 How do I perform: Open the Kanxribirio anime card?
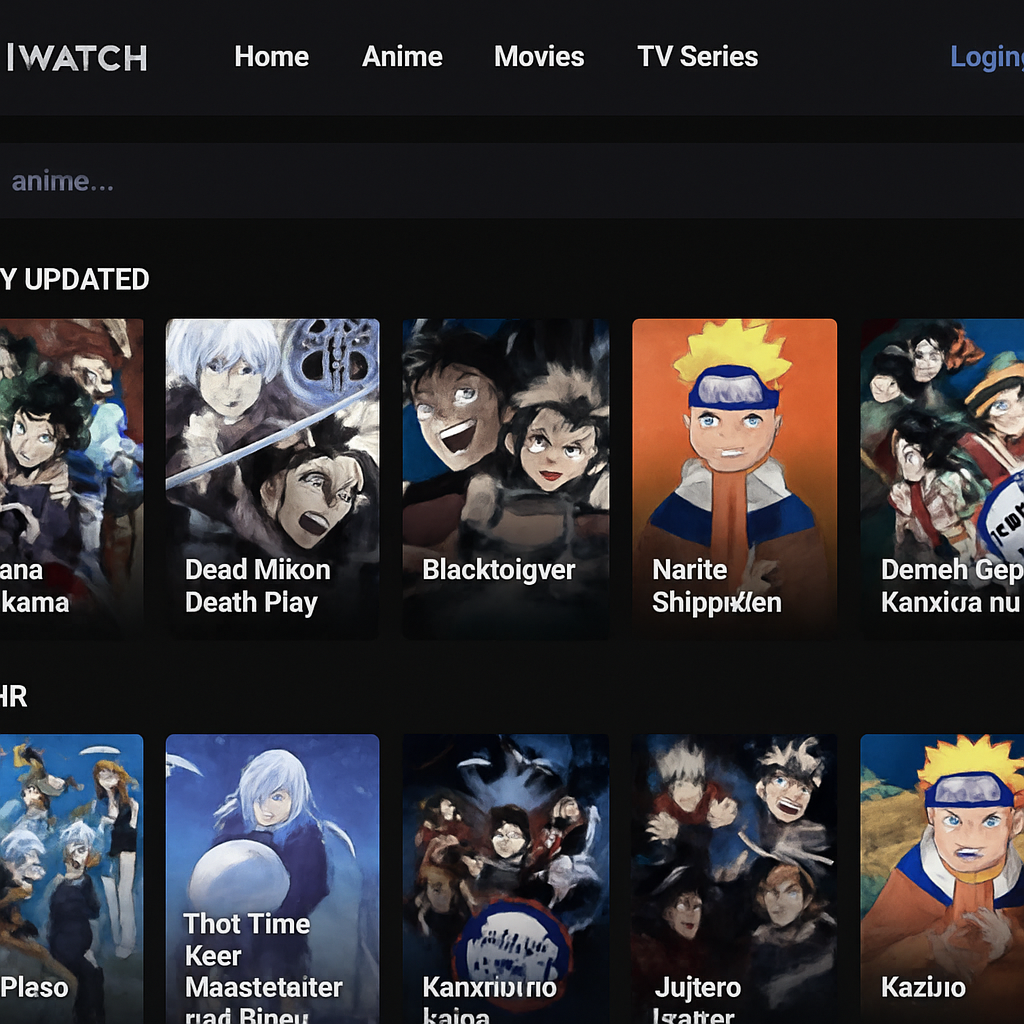[505, 880]
